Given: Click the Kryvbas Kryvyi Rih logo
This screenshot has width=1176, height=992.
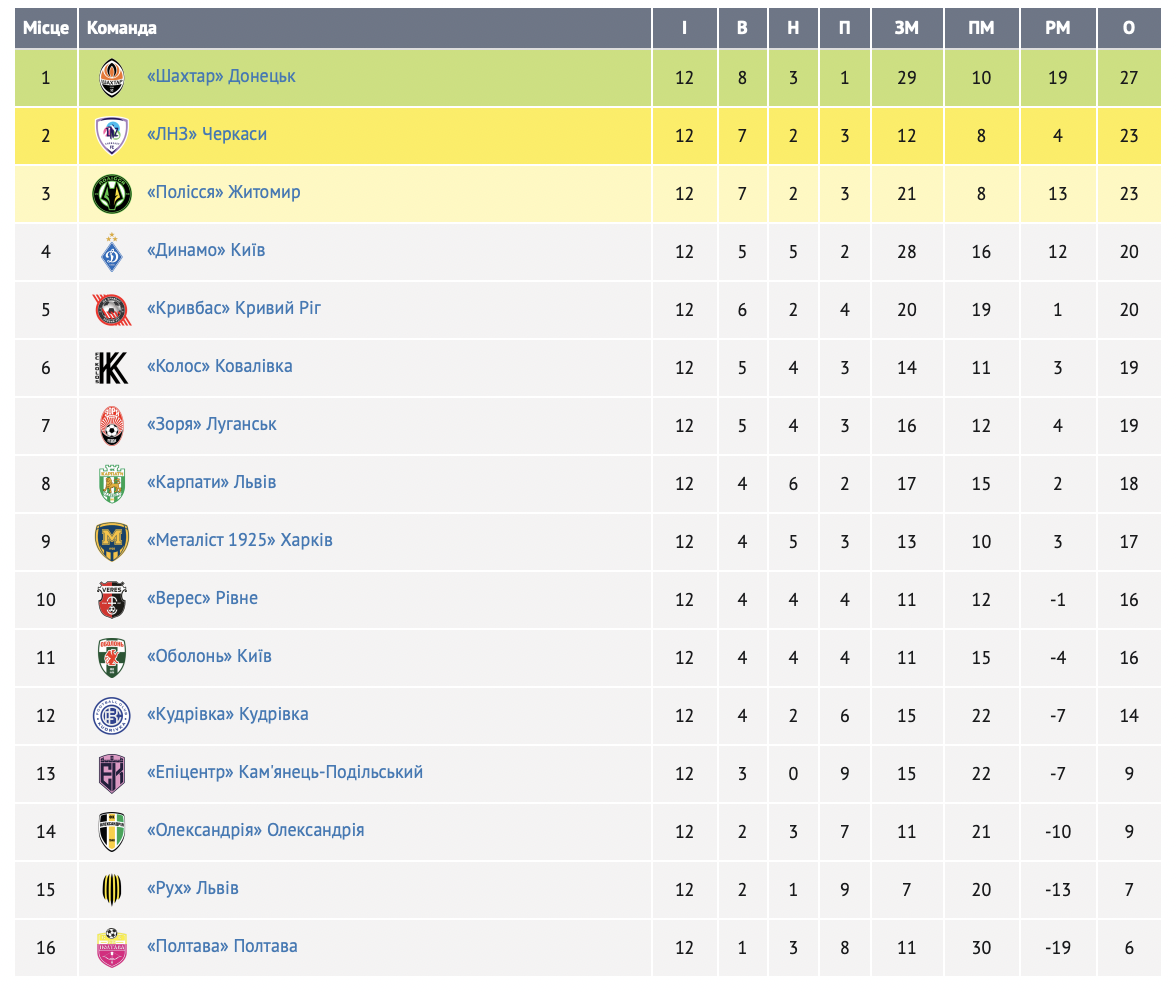Looking at the screenshot, I should point(111,309).
